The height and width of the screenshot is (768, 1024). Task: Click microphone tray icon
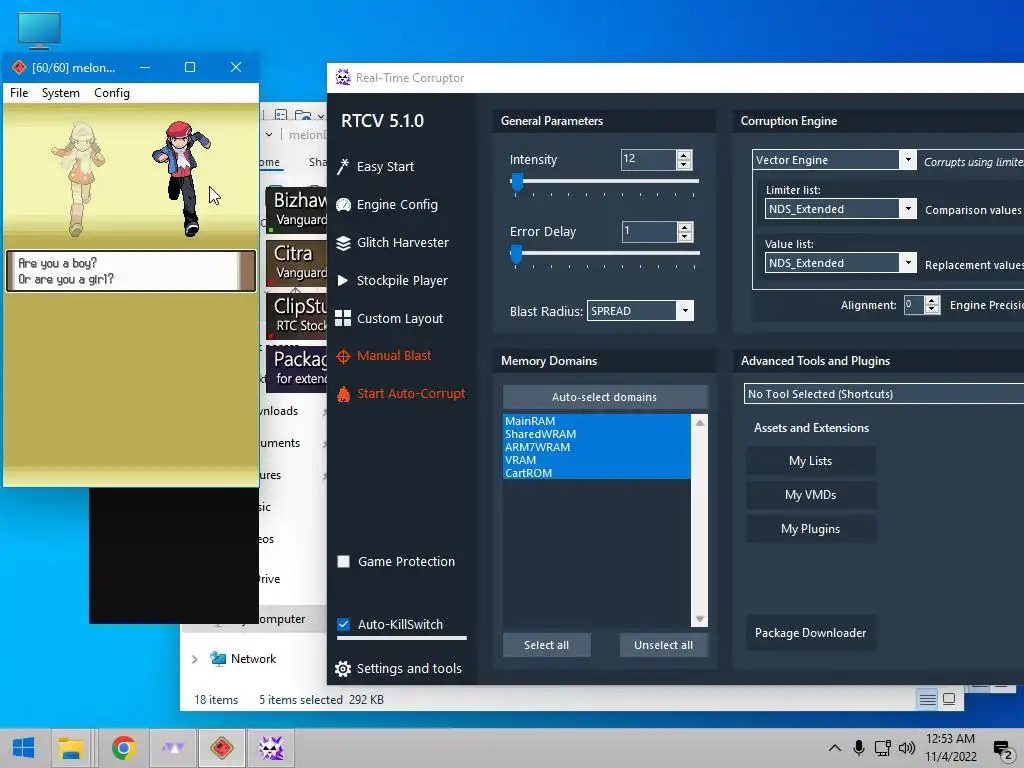[x=859, y=748]
